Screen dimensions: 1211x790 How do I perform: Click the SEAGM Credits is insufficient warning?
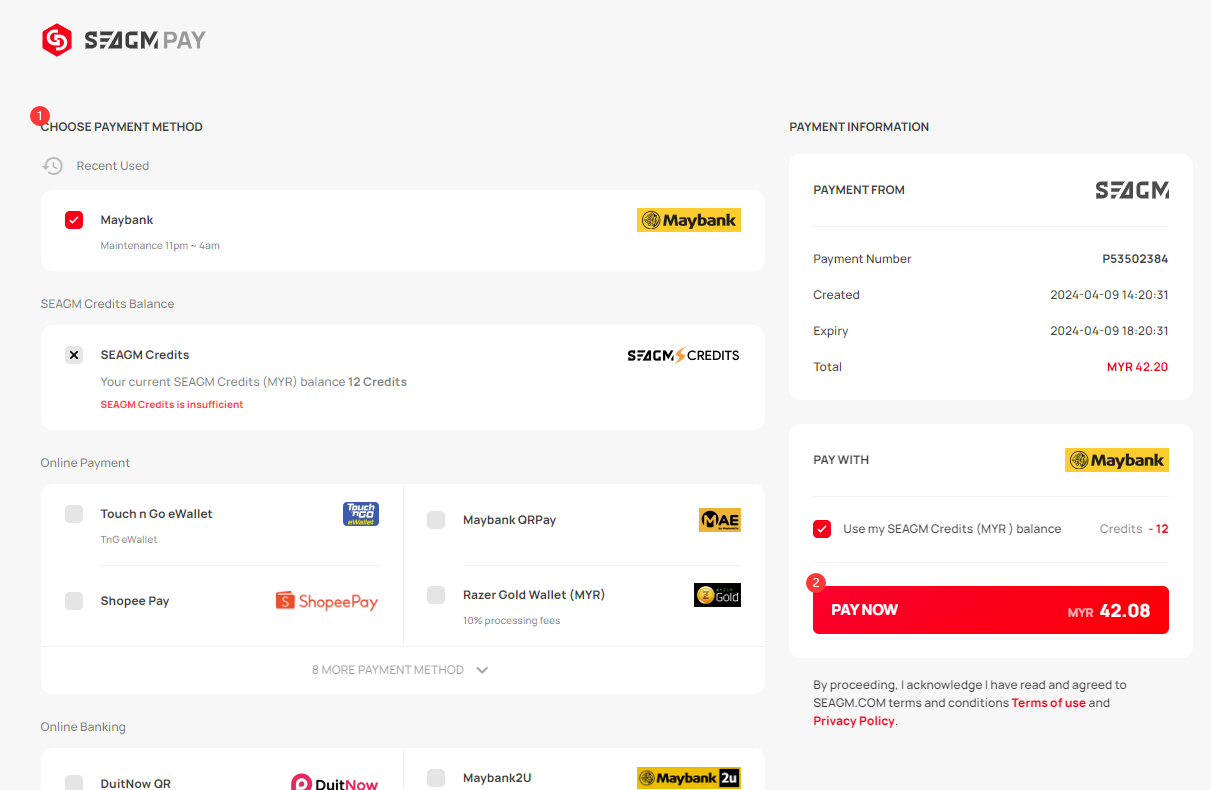172,405
